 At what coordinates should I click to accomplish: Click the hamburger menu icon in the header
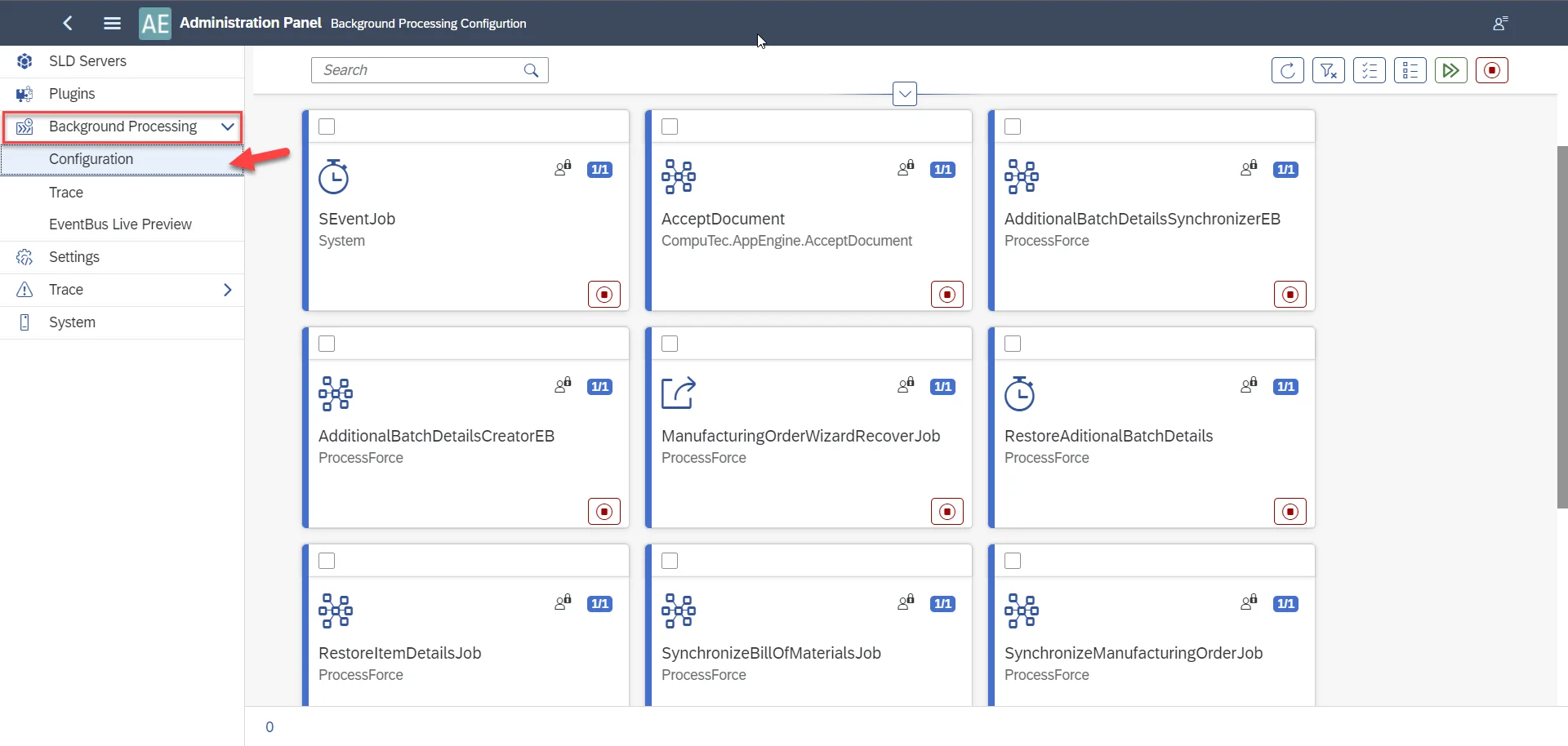point(112,24)
